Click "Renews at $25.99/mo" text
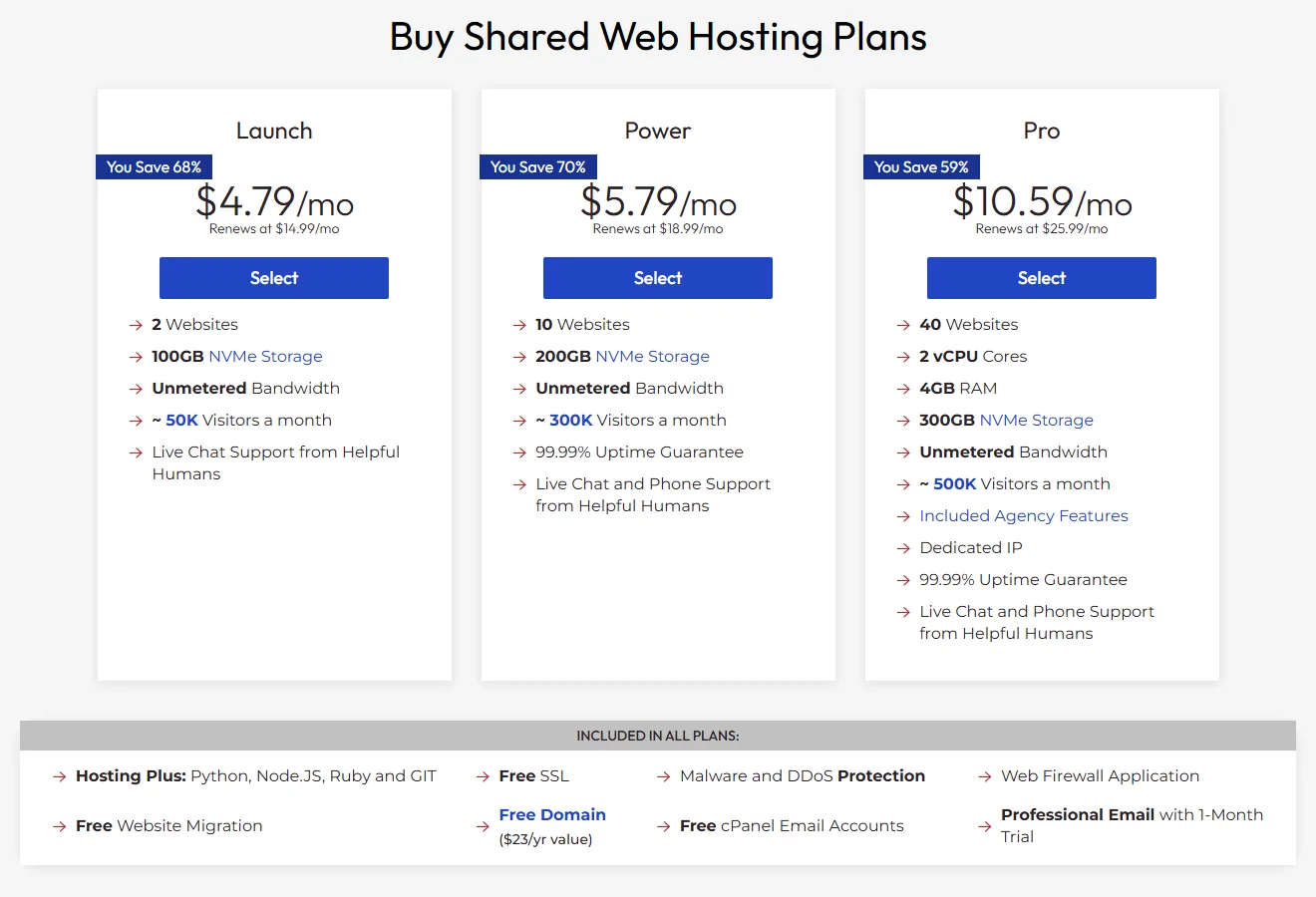This screenshot has width=1316, height=897. (1042, 229)
